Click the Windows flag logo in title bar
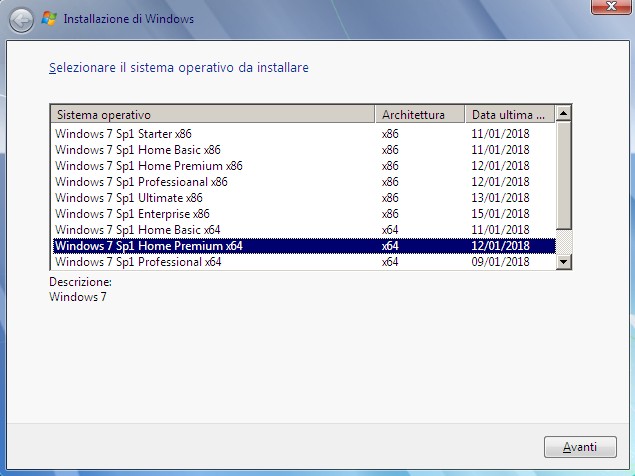The width and height of the screenshot is (635, 476). point(49,19)
